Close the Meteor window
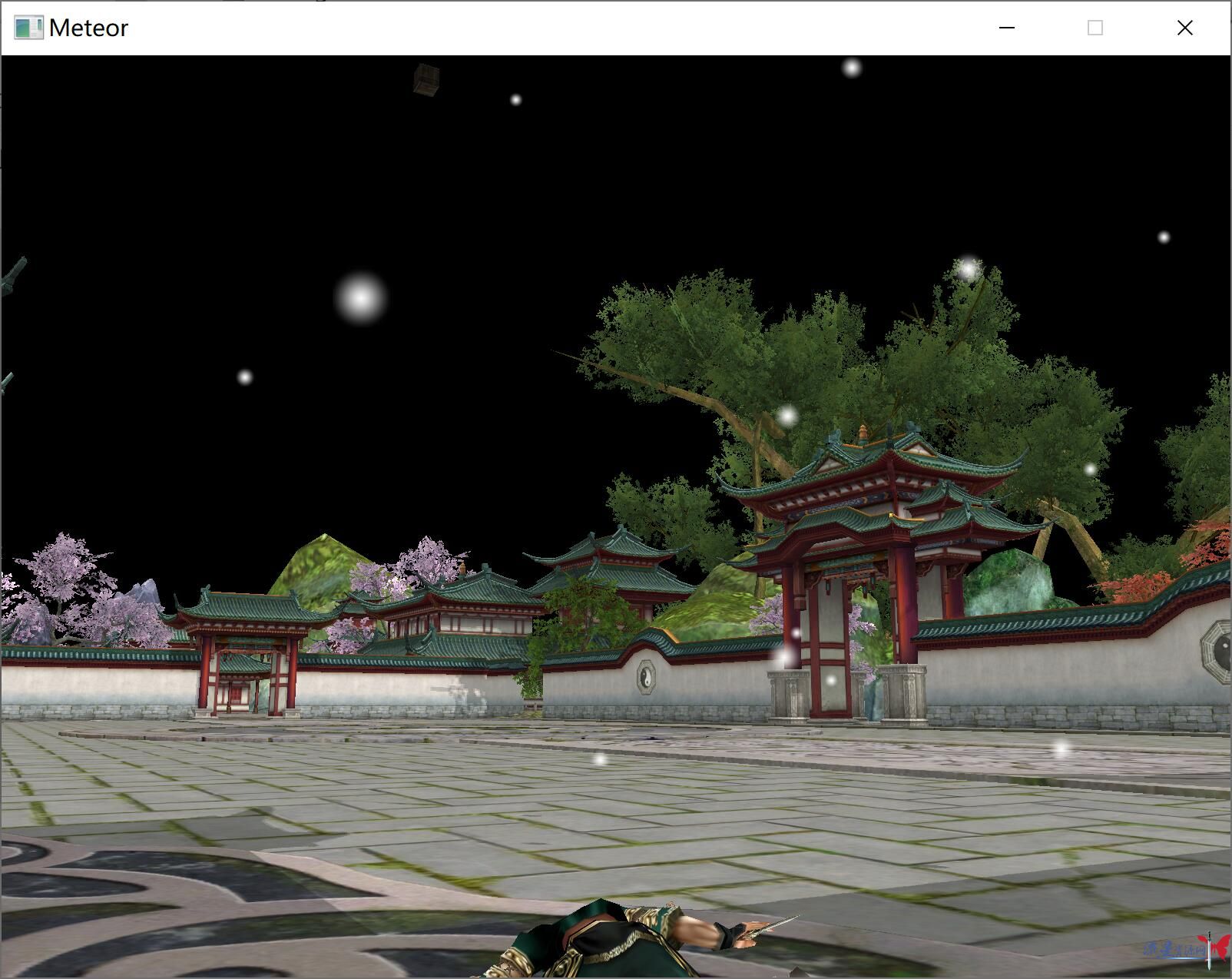 tap(1184, 28)
